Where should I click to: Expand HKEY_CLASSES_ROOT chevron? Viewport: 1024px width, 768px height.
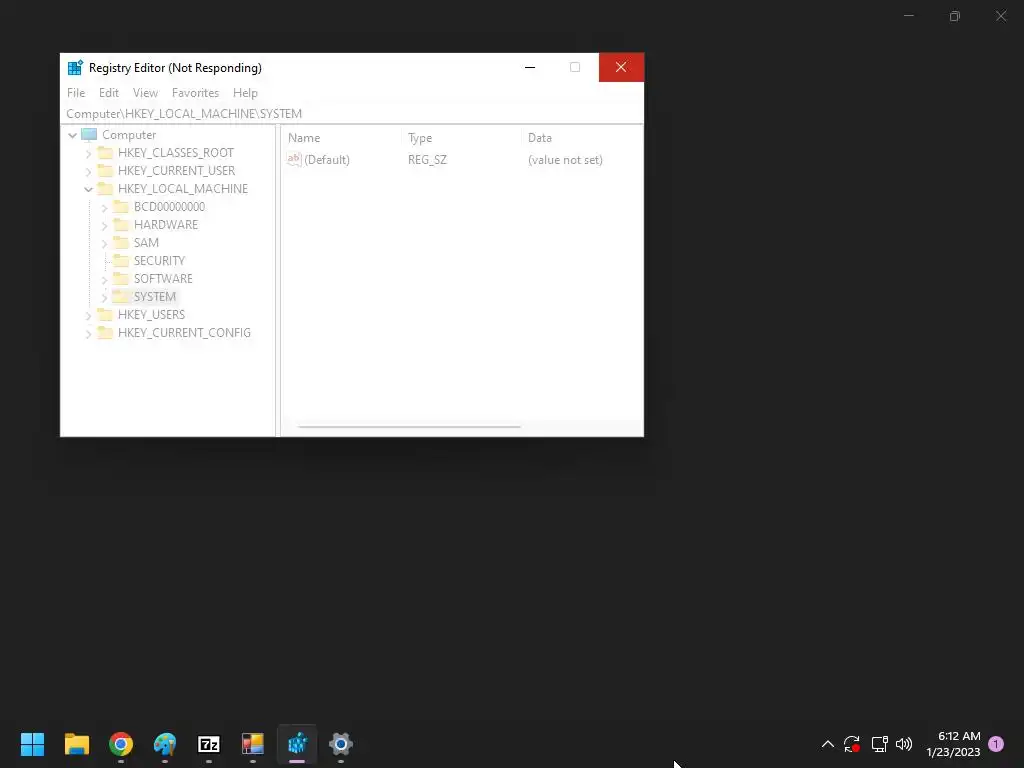88,153
